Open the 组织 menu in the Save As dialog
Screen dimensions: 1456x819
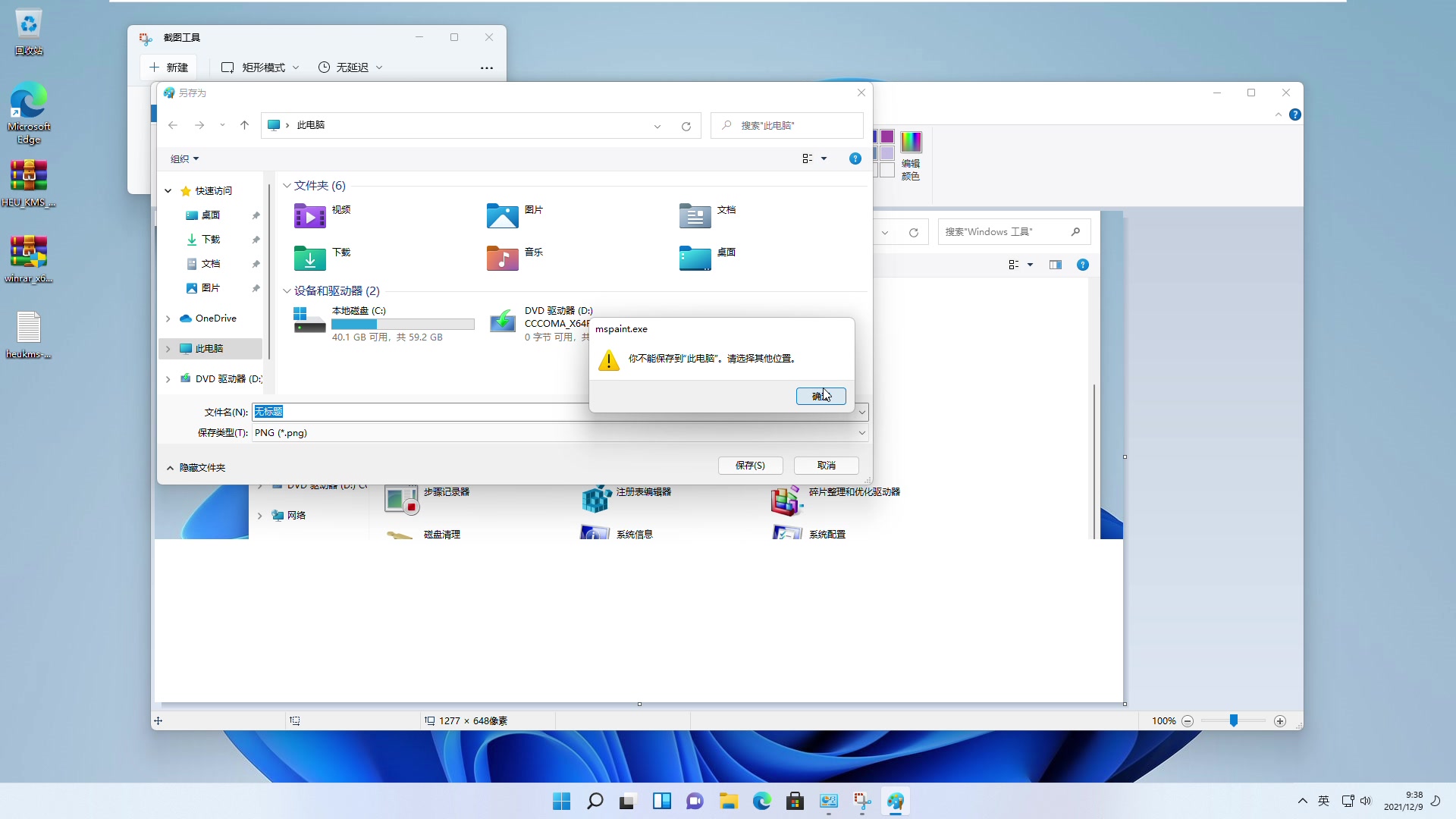[183, 158]
